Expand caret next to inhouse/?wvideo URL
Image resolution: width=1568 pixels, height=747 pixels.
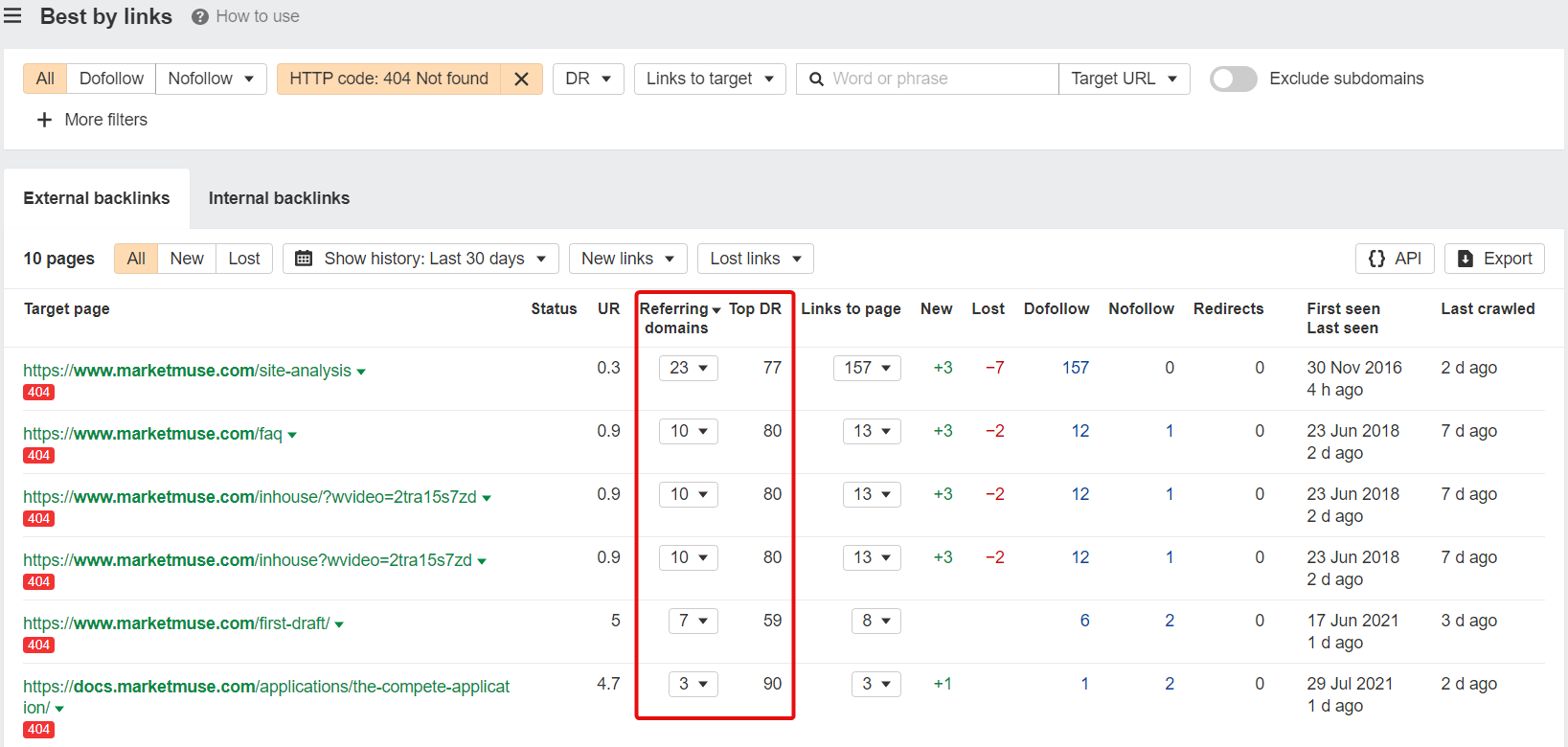click(x=487, y=498)
